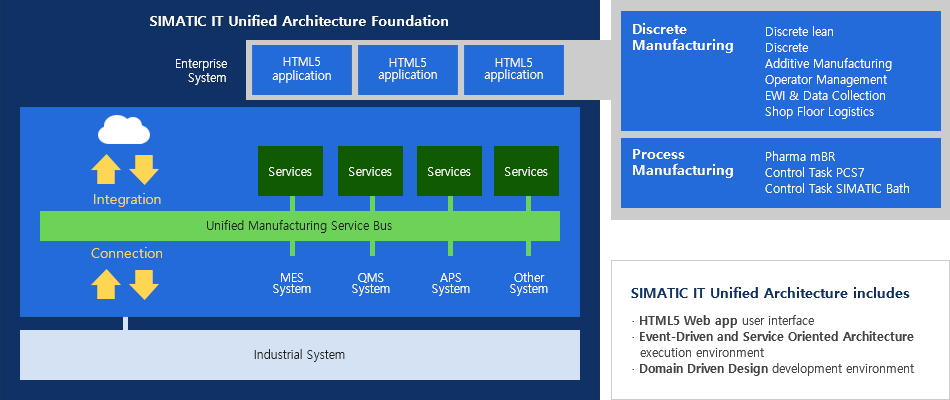The height and width of the screenshot is (400, 950).
Task: Click the standalone "Discrete" list entry
Action: tap(786, 47)
